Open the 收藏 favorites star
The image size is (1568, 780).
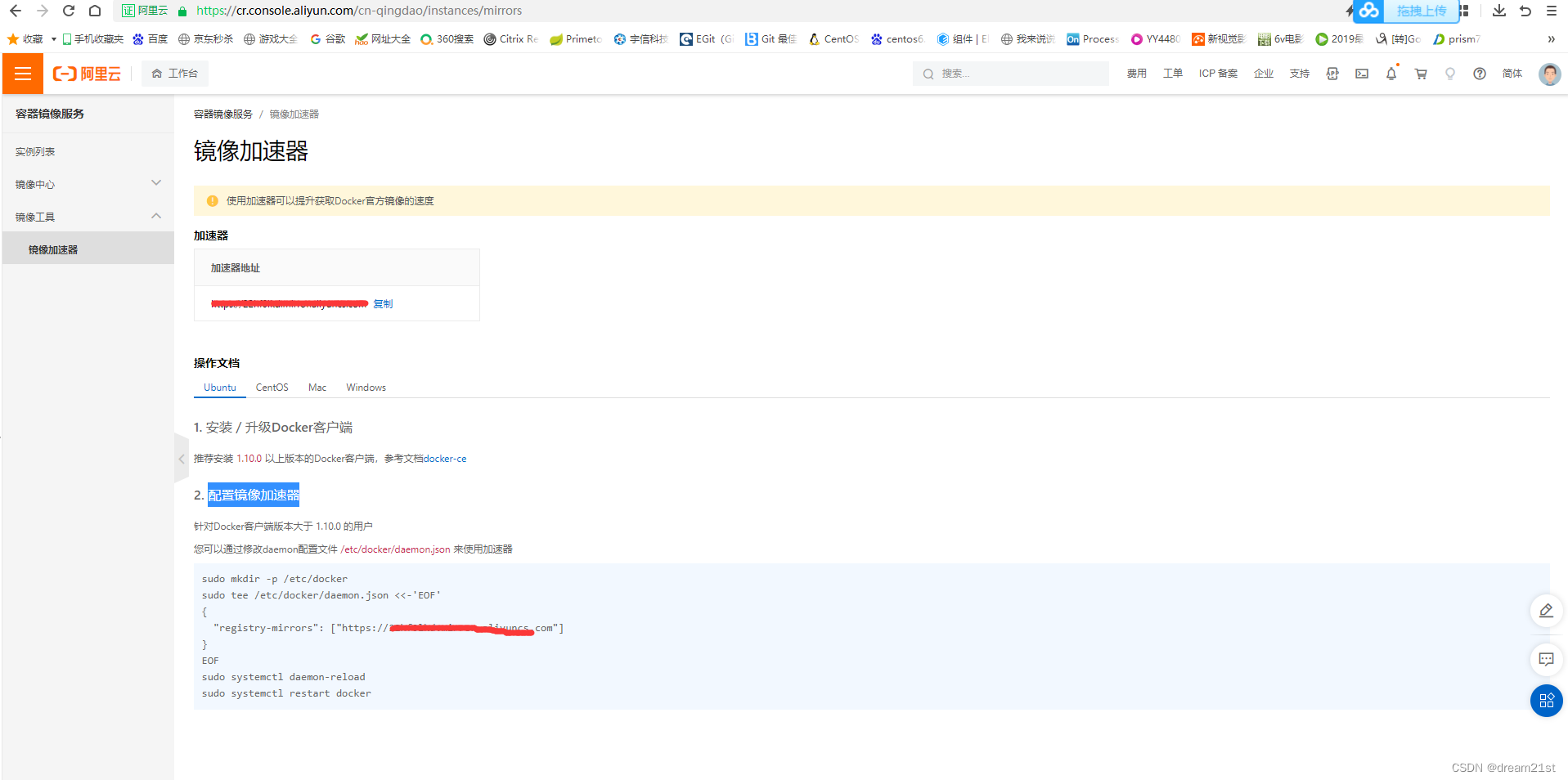click(x=25, y=39)
